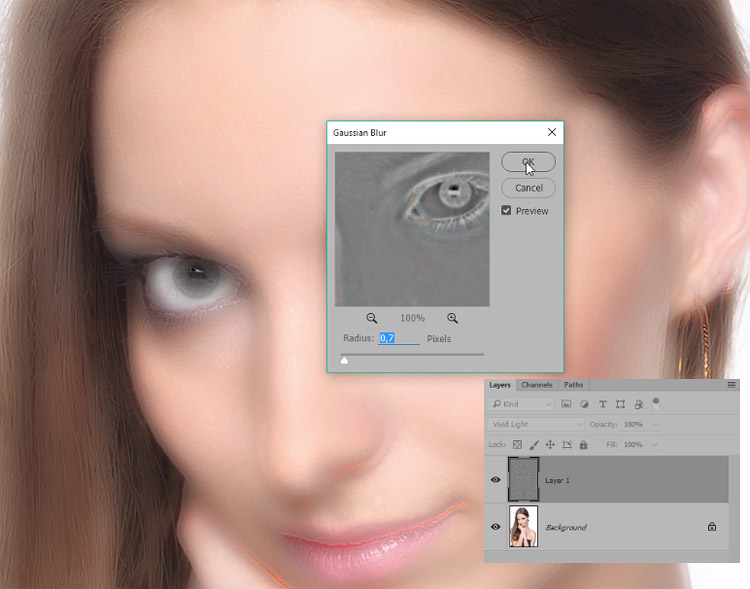750x589 pixels.
Task: Filter for type layers
Action: tap(602, 404)
